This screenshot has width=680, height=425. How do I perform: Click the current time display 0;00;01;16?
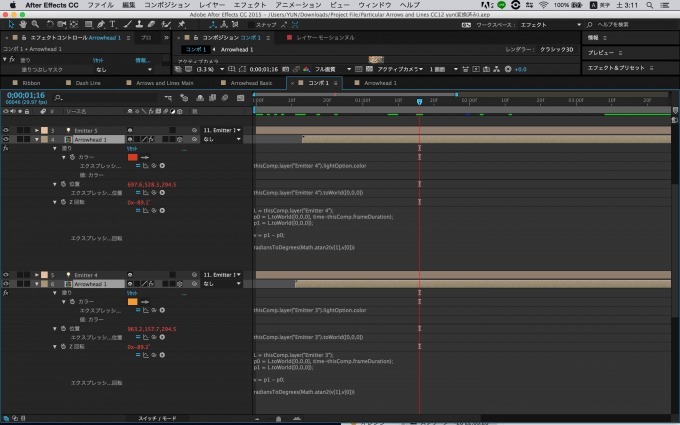coord(24,97)
